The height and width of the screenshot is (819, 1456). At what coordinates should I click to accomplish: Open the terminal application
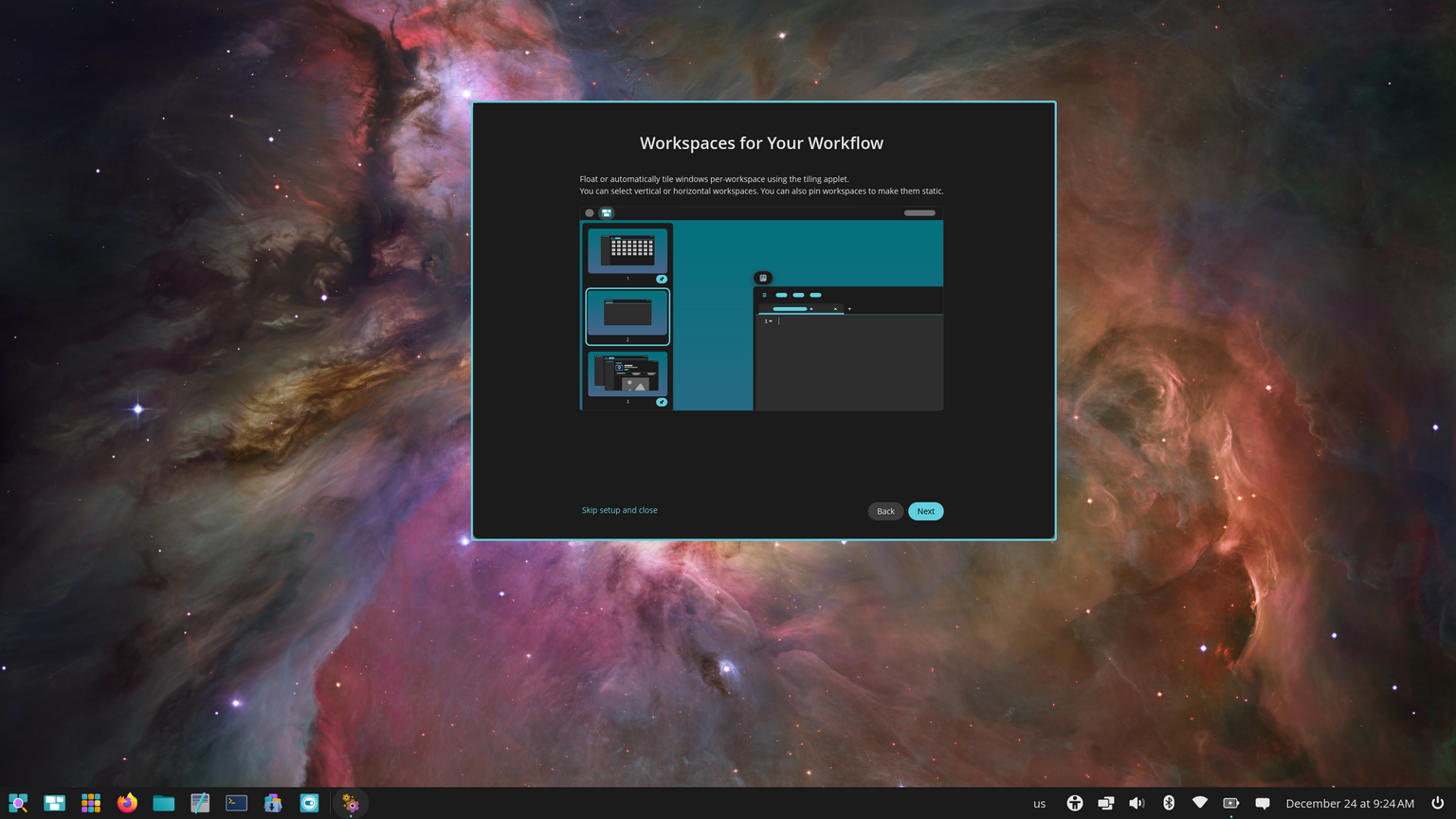pyautogui.click(x=235, y=803)
